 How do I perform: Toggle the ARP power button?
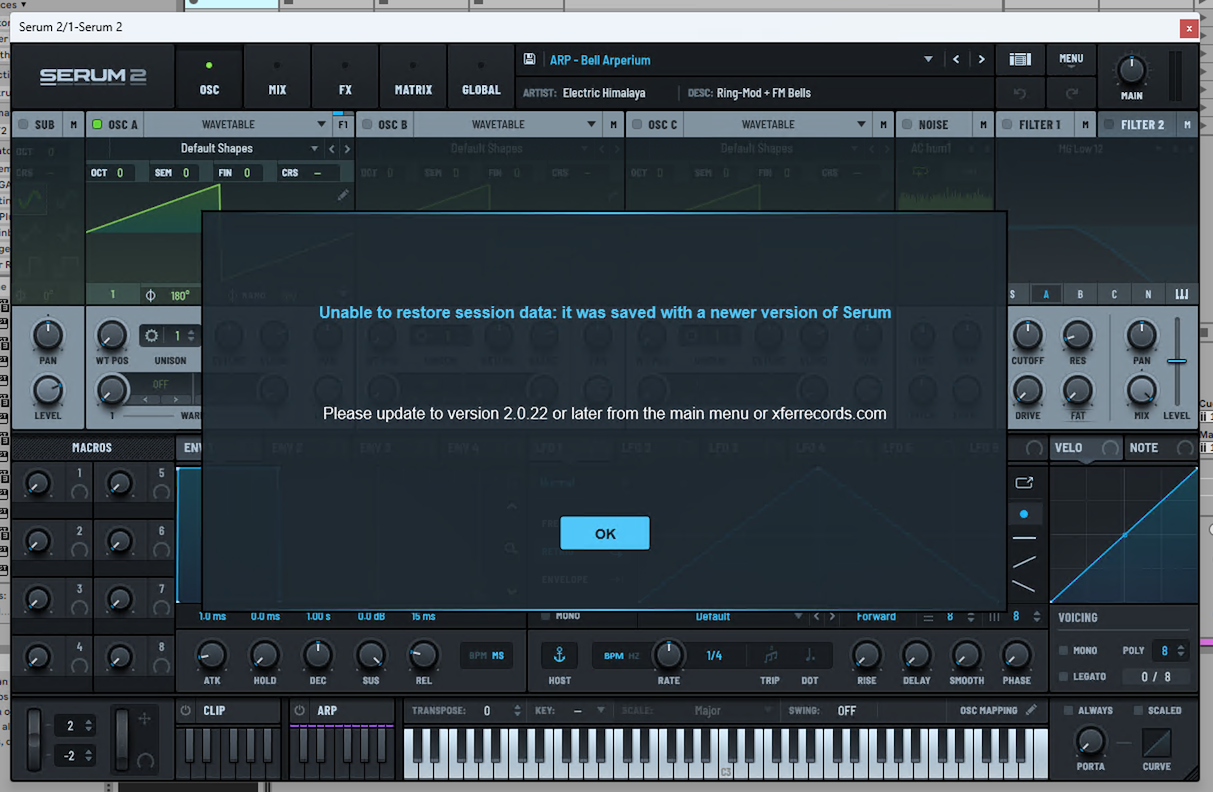(300, 711)
